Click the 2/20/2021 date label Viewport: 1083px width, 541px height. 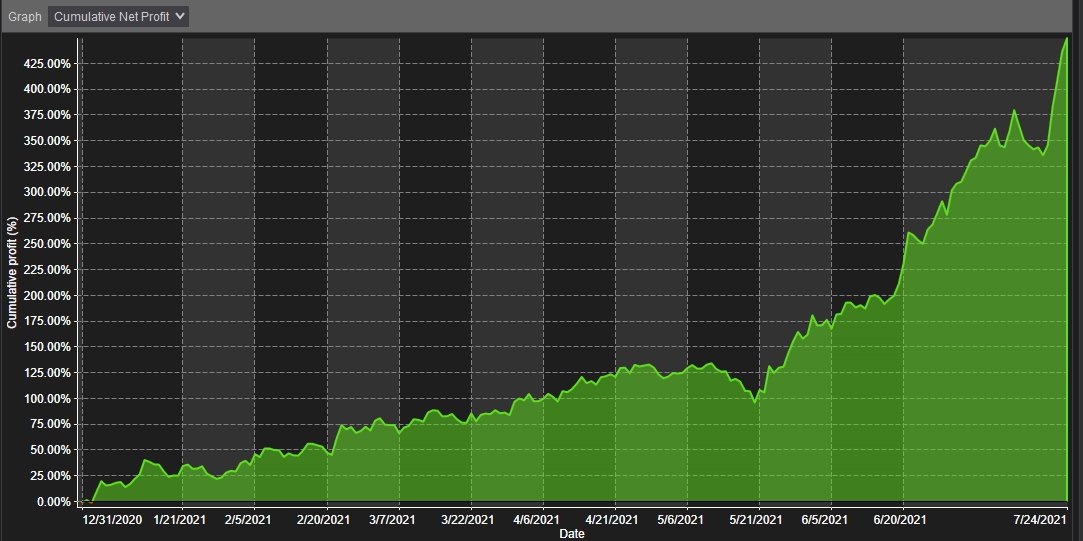click(323, 520)
